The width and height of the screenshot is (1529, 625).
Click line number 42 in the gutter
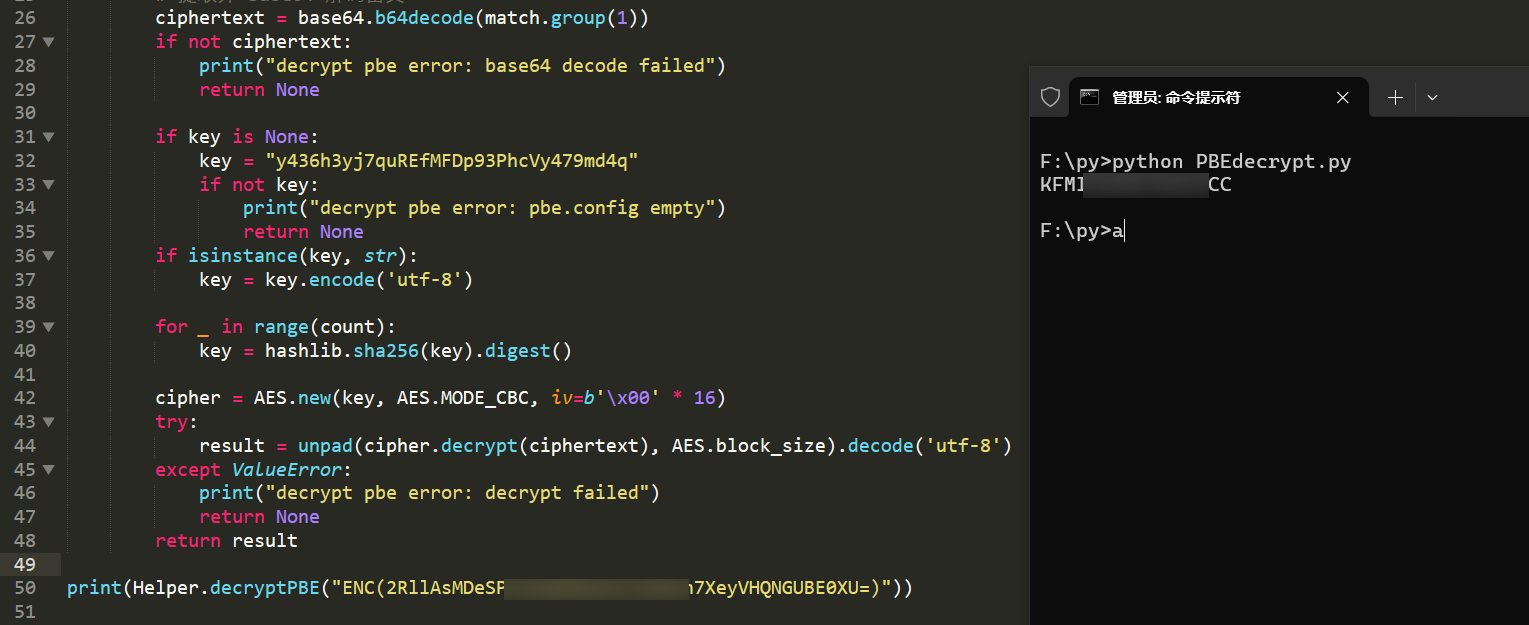coord(25,398)
